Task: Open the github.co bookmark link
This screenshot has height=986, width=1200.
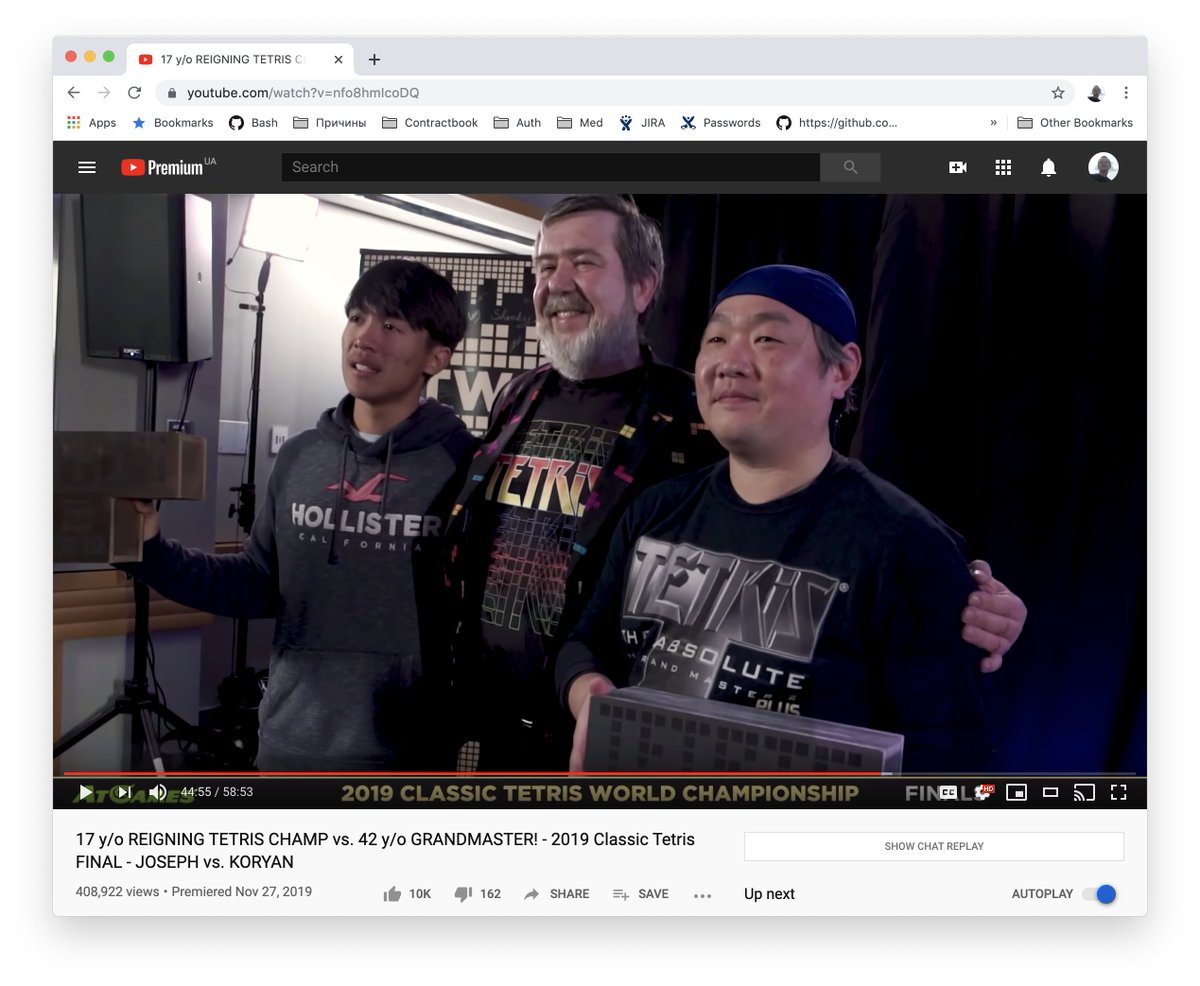Action: (x=837, y=122)
